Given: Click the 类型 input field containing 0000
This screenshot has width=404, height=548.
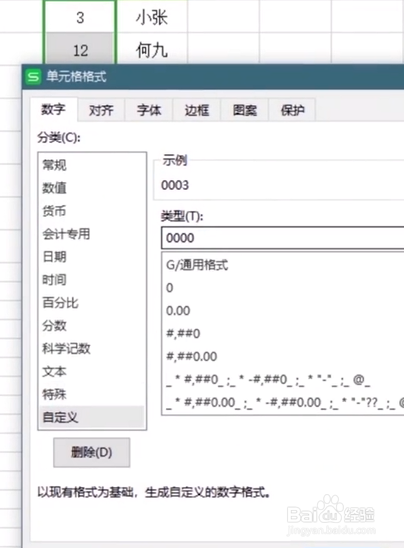Looking at the screenshot, I should point(283,238).
